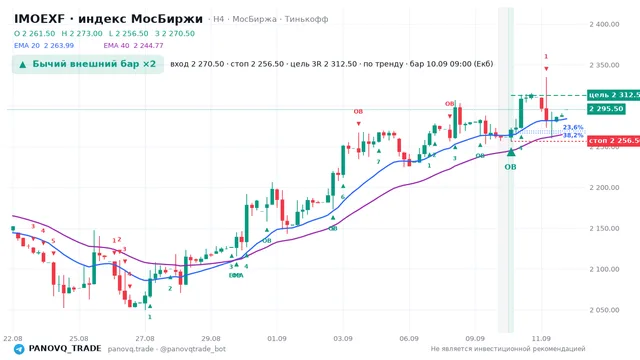The image size is (640, 360).
Task: Click the red 'стоп 2 256.5' label
Action: pos(613,140)
